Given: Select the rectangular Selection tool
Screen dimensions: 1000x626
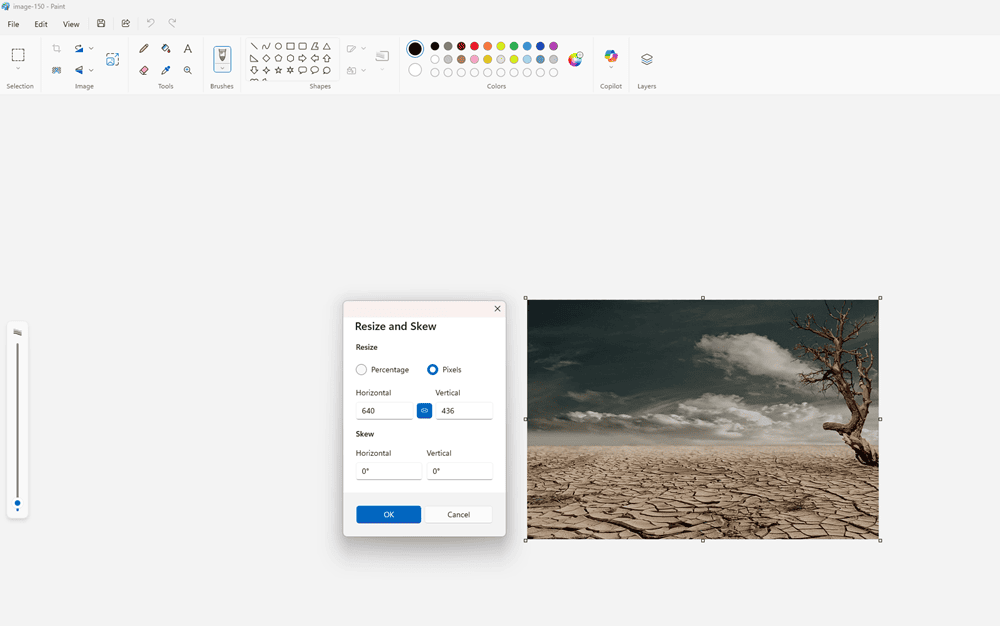Looking at the screenshot, I should click(x=18, y=55).
